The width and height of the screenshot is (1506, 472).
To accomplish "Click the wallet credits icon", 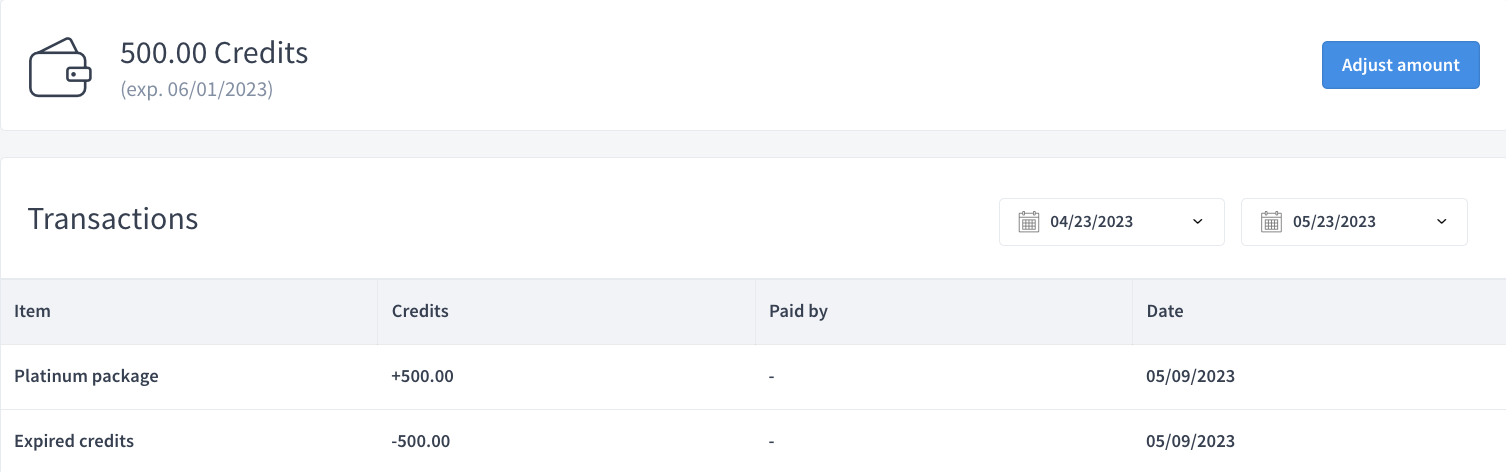I will point(61,67).
